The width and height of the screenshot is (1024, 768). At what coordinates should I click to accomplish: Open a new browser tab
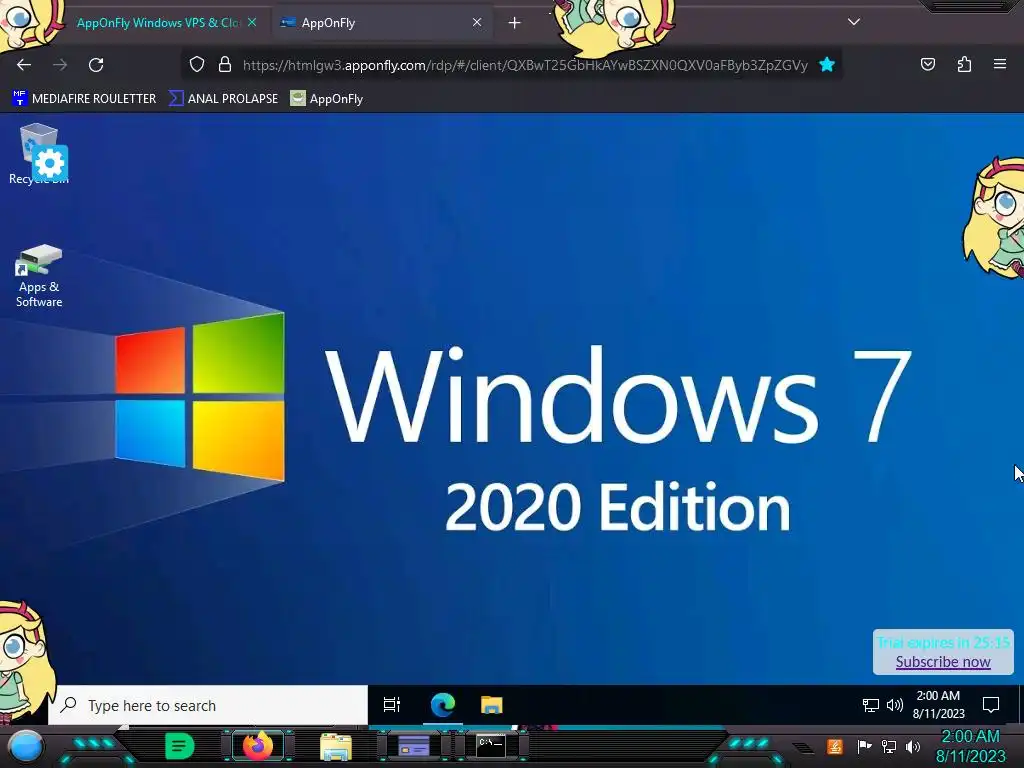515,23
